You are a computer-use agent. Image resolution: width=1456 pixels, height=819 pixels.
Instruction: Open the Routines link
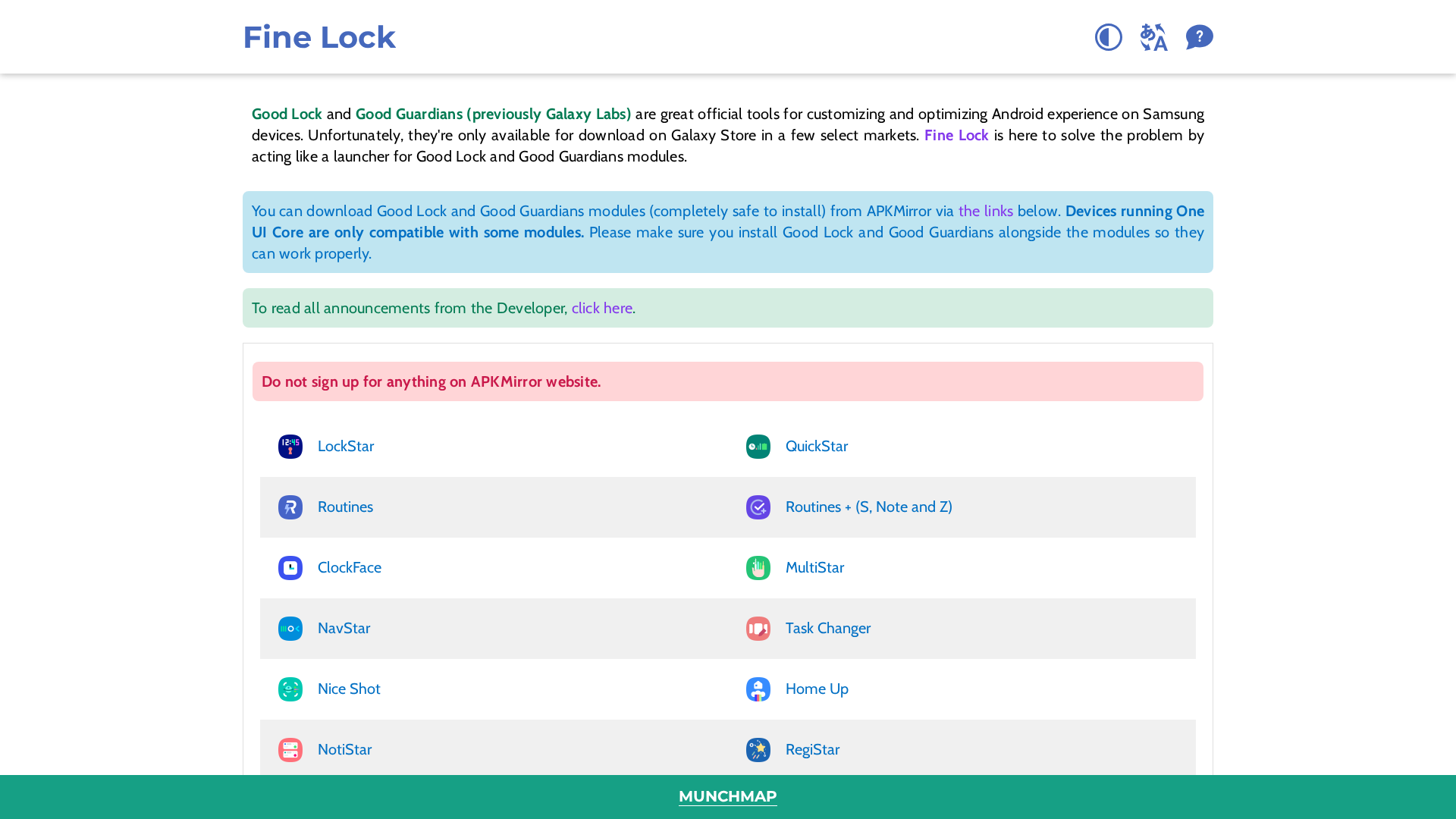click(345, 507)
